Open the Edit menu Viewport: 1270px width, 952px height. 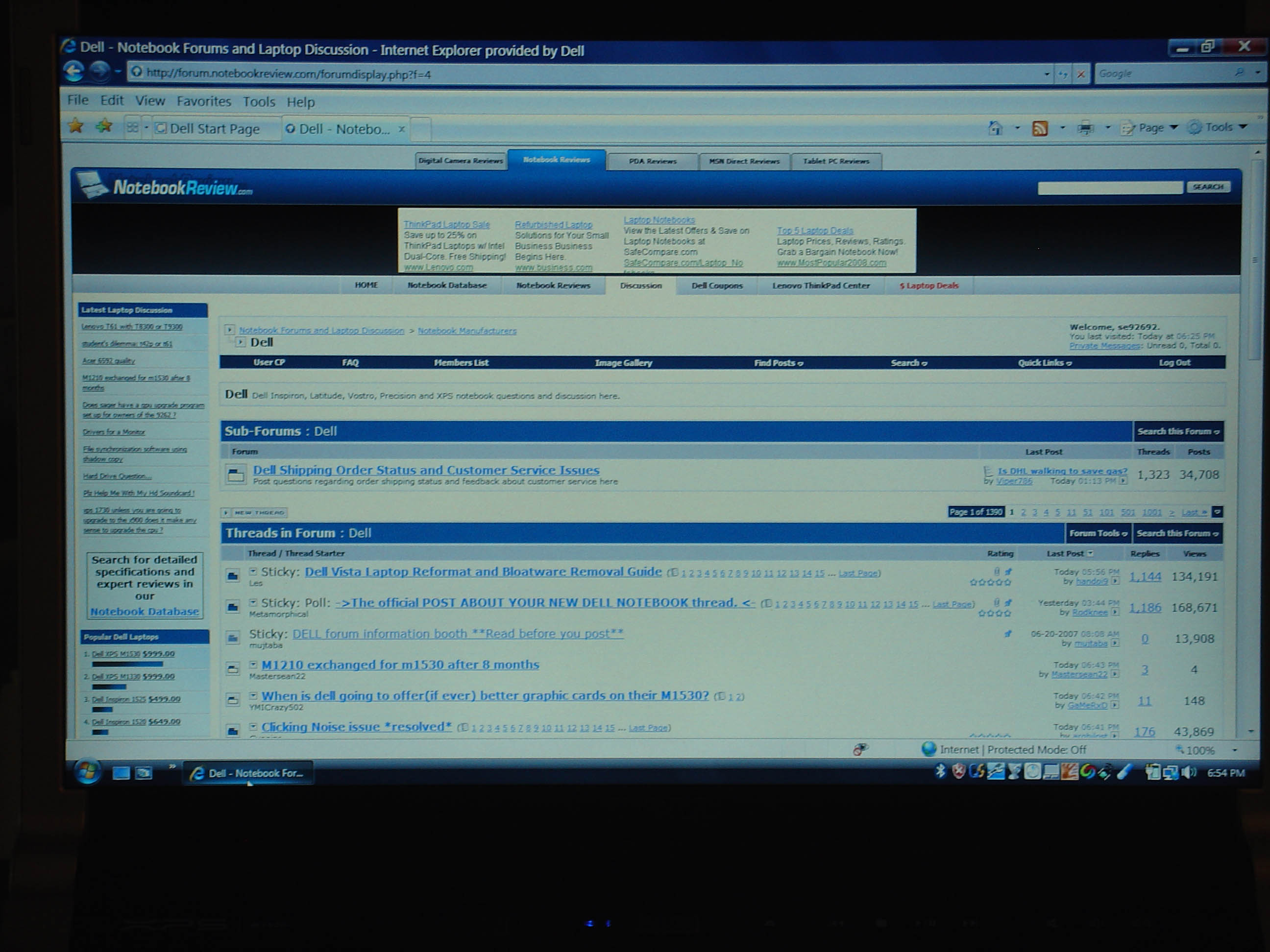point(111,100)
